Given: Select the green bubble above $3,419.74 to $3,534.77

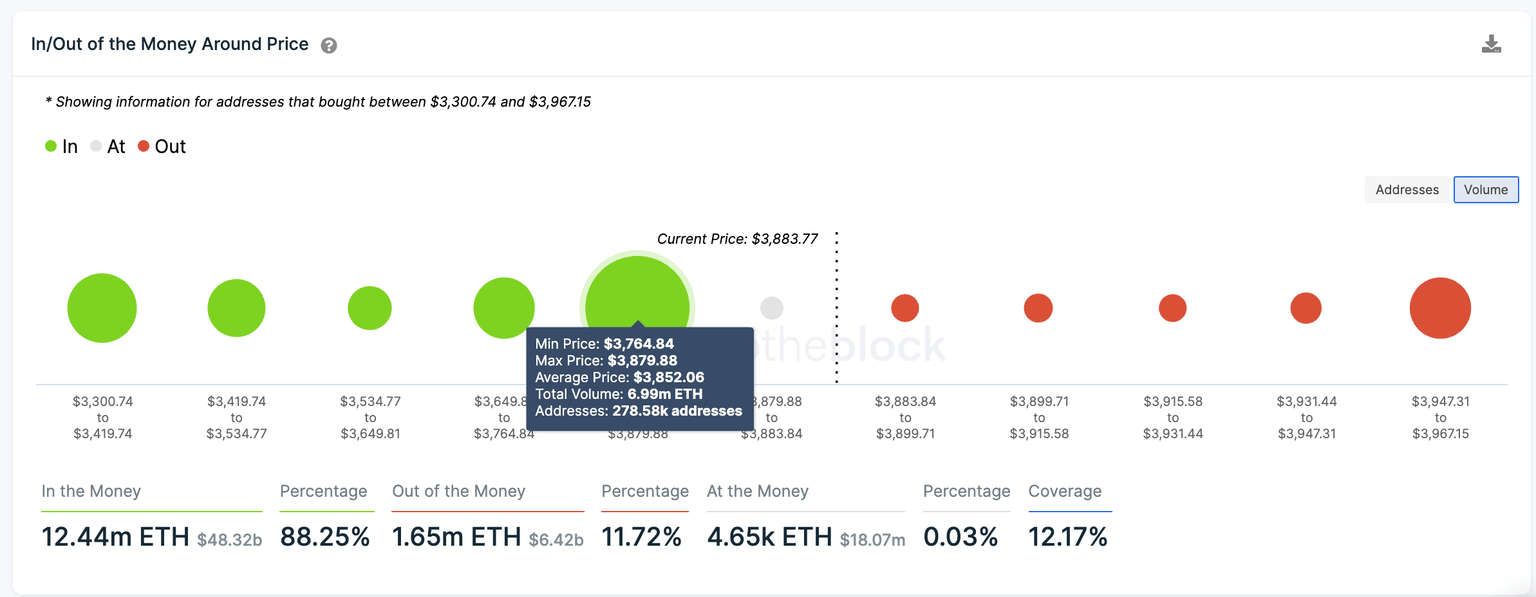Looking at the screenshot, I should point(236,308).
